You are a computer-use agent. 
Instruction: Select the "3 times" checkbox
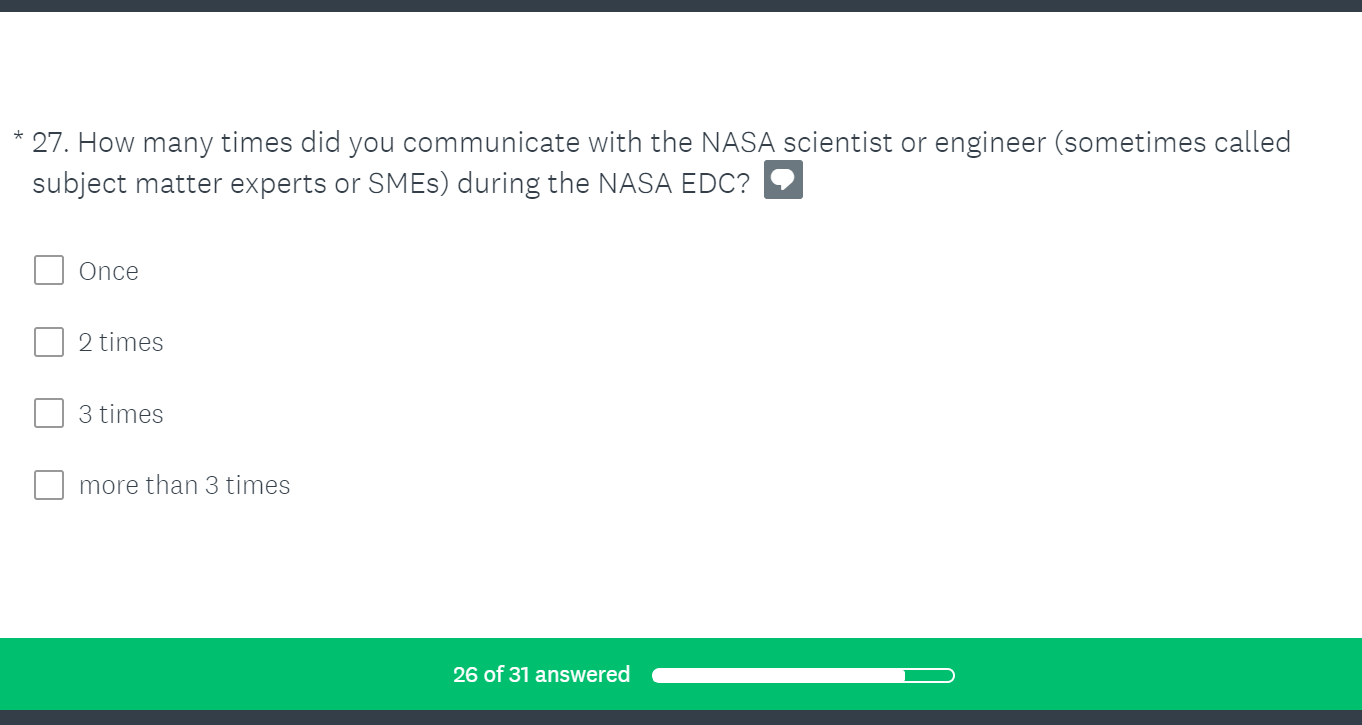click(x=49, y=413)
